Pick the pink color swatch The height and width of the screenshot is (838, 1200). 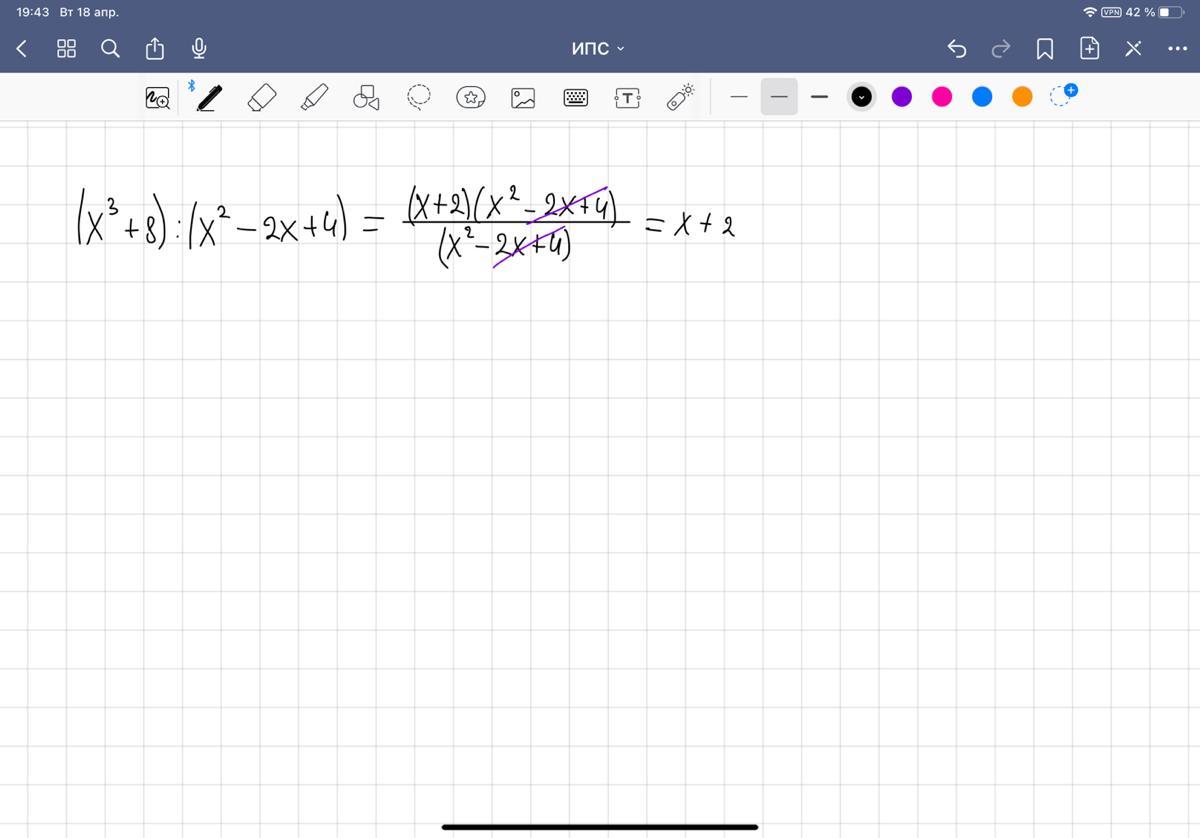(942, 97)
